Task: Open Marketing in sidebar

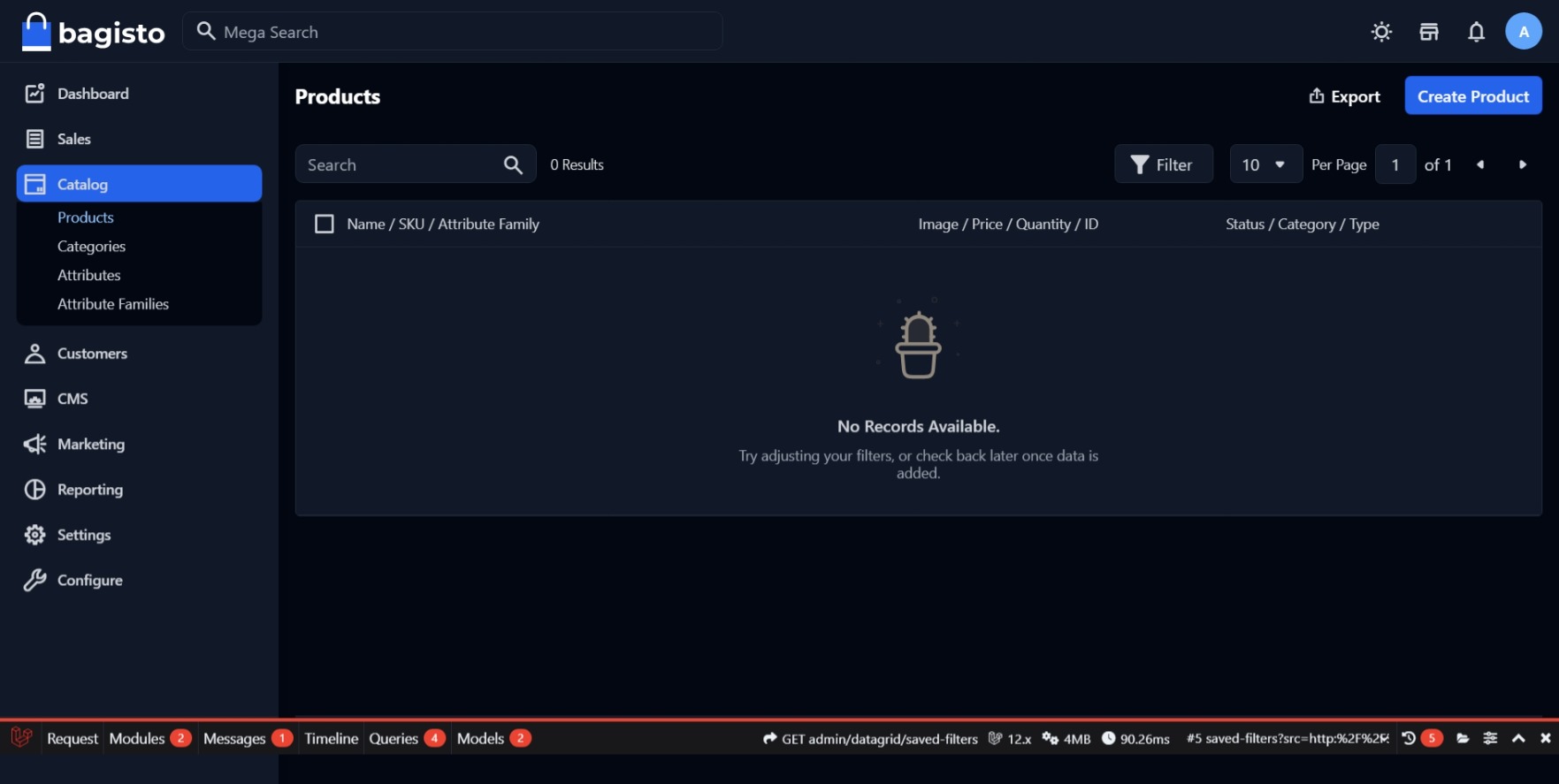Action: pos(139,444)
